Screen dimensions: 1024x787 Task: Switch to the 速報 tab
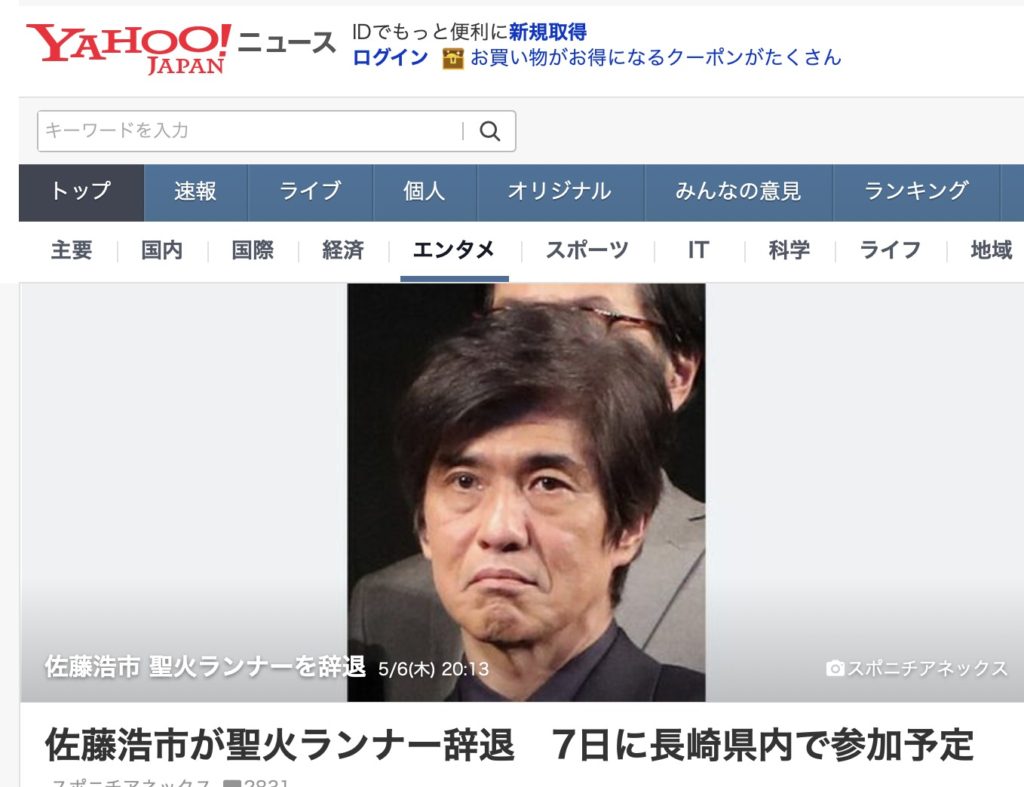pyautogui.click(x=195, y=193)
